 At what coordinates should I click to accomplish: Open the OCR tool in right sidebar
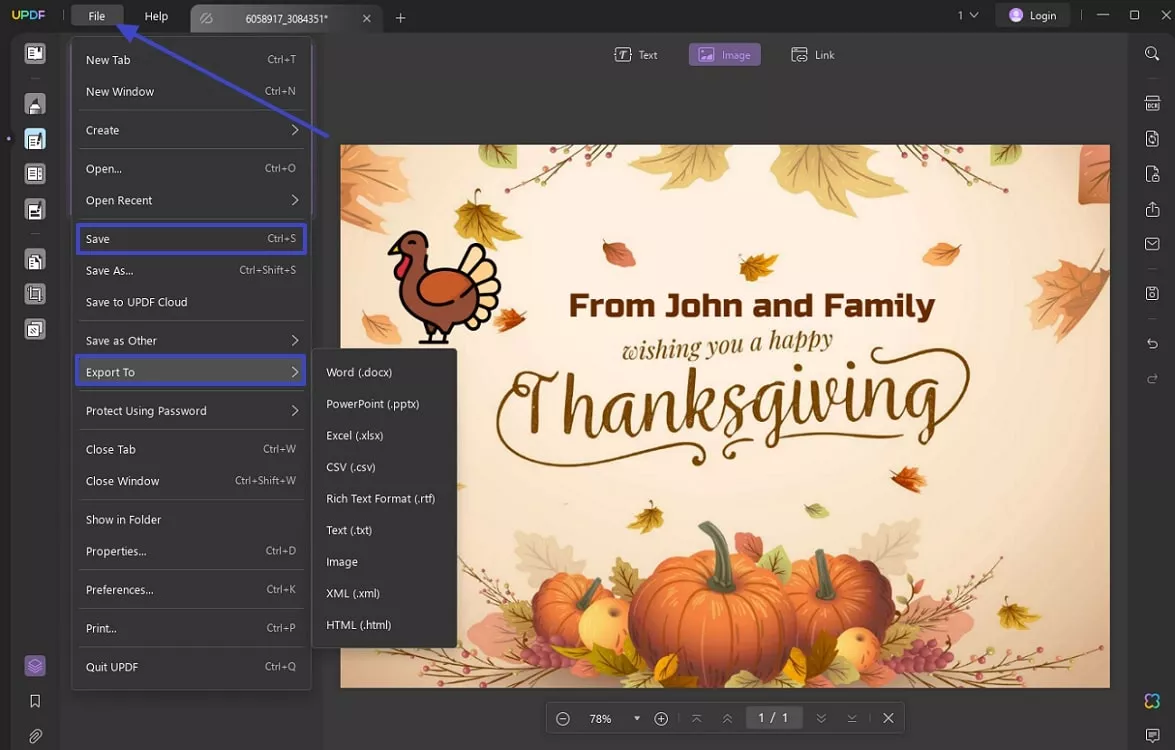click(1152, 103)
